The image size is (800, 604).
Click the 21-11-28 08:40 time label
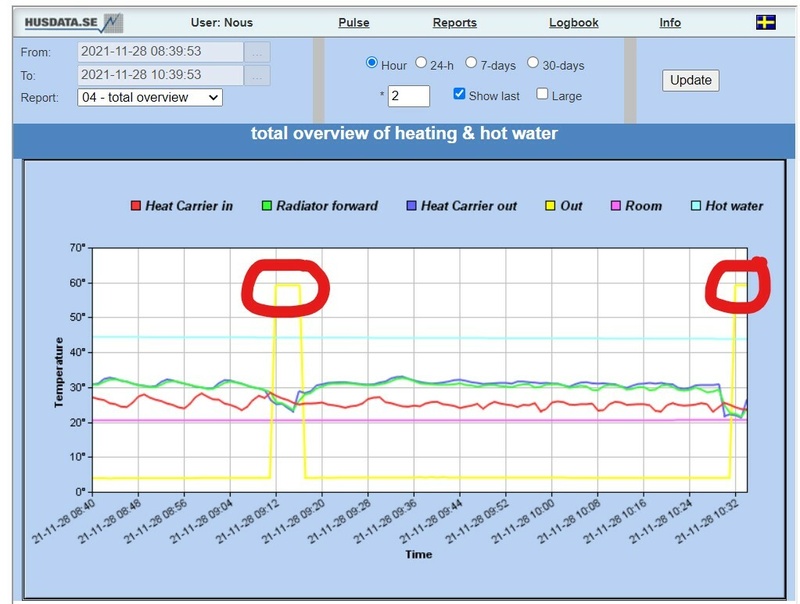pyautogui.click(x=64, y=520)
